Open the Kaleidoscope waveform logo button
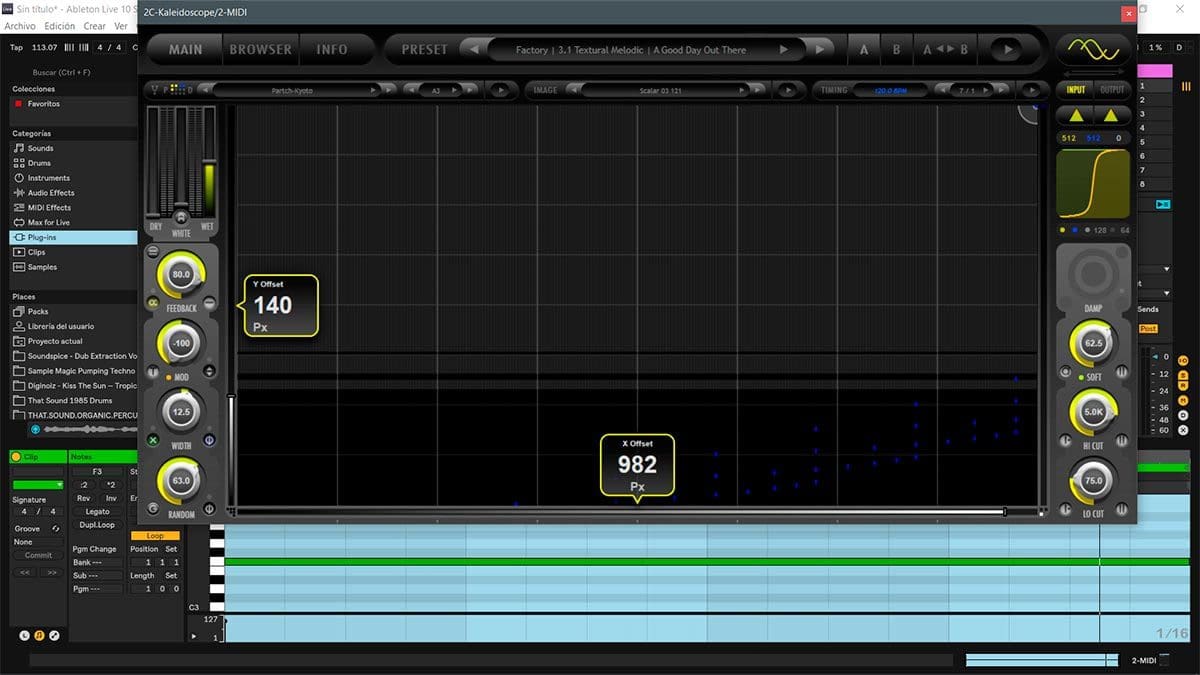Viewport: 1200px width, 675px height. pyautogui.click(x=1094, y=49)
